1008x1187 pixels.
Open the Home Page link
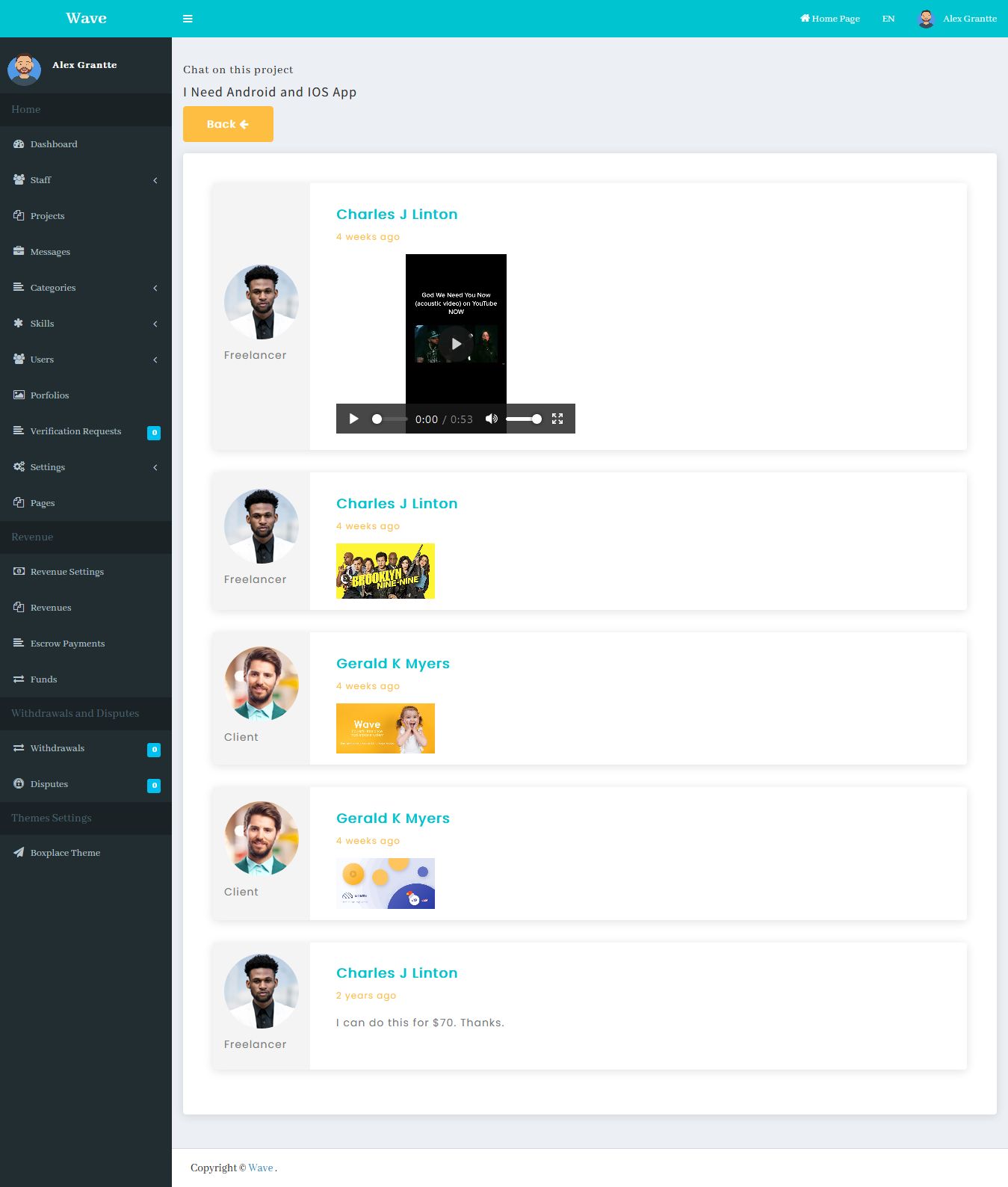(x=830, y=19)
